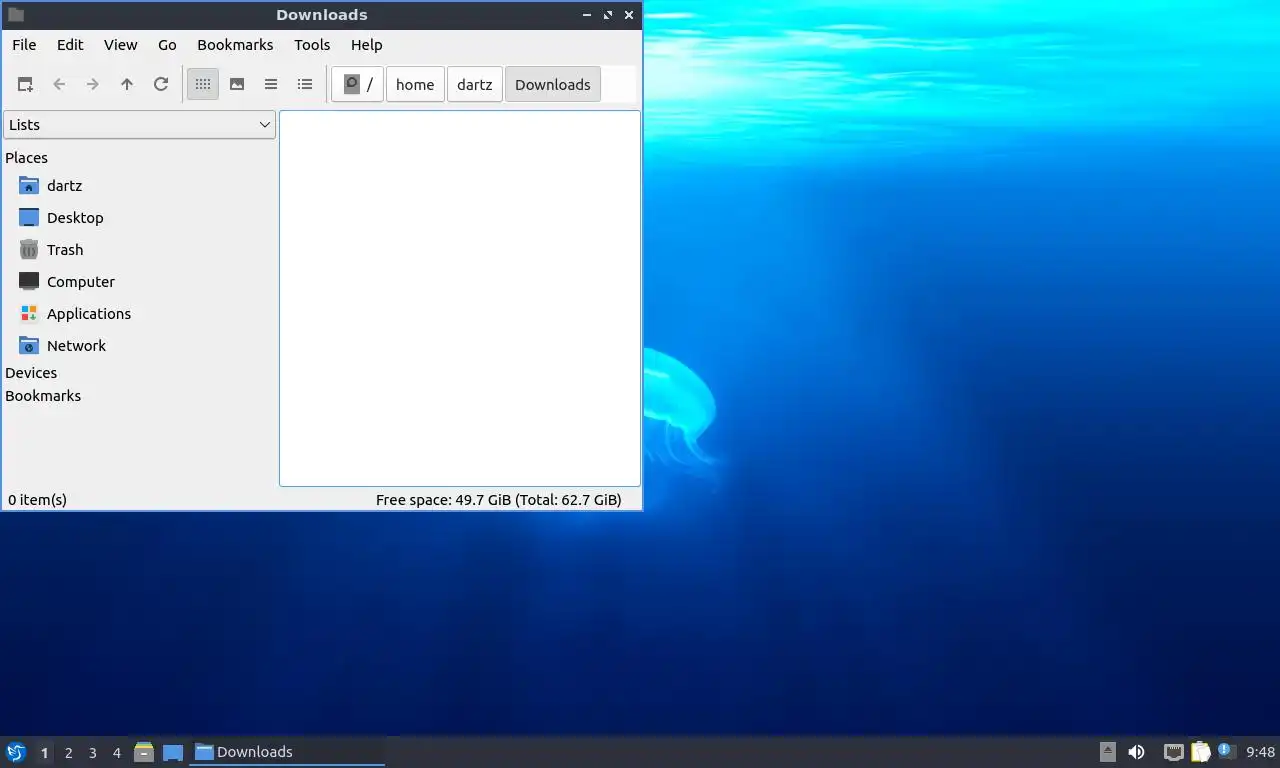
Task: Switch to virtual desktop 4
Action: point(116,753)
